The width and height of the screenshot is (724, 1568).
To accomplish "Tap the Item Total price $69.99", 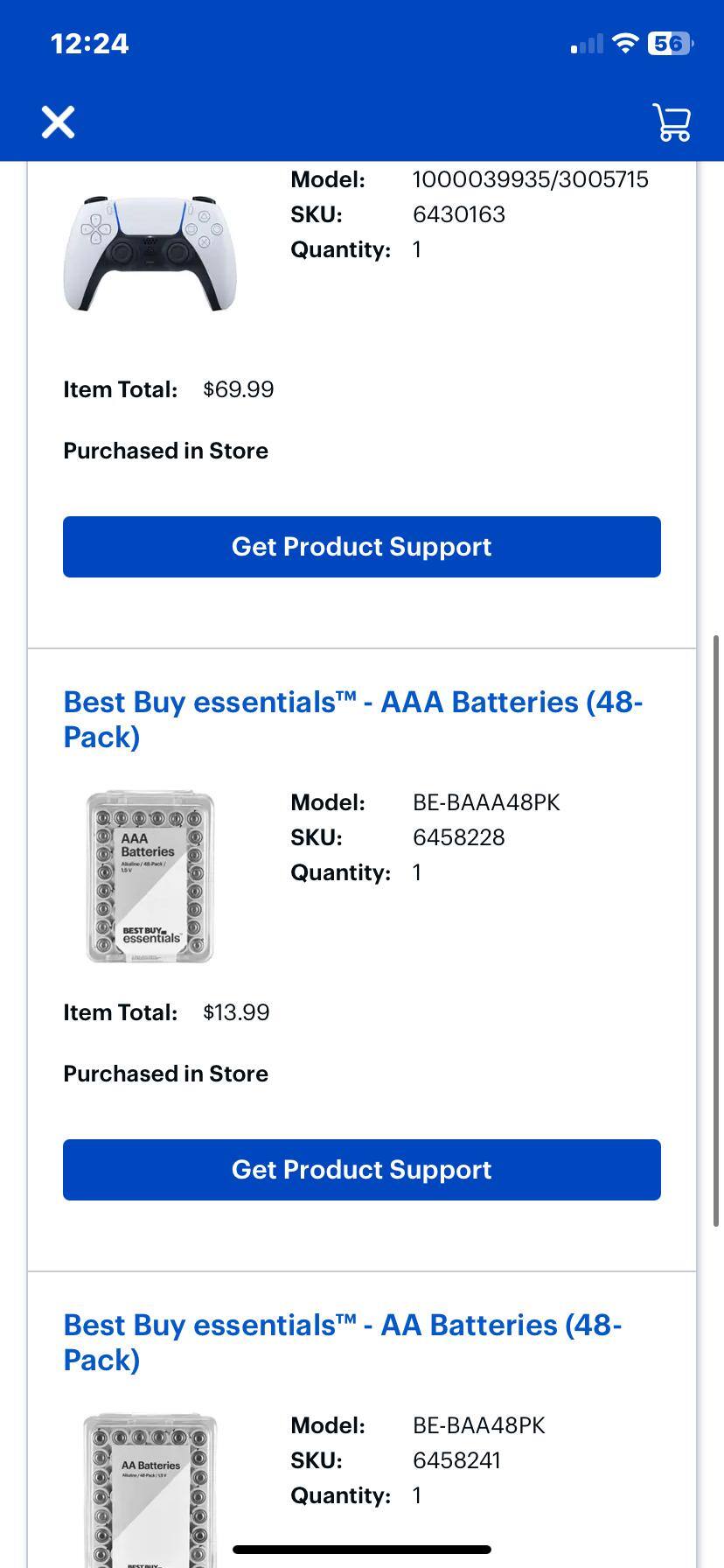I will (238, 389).
